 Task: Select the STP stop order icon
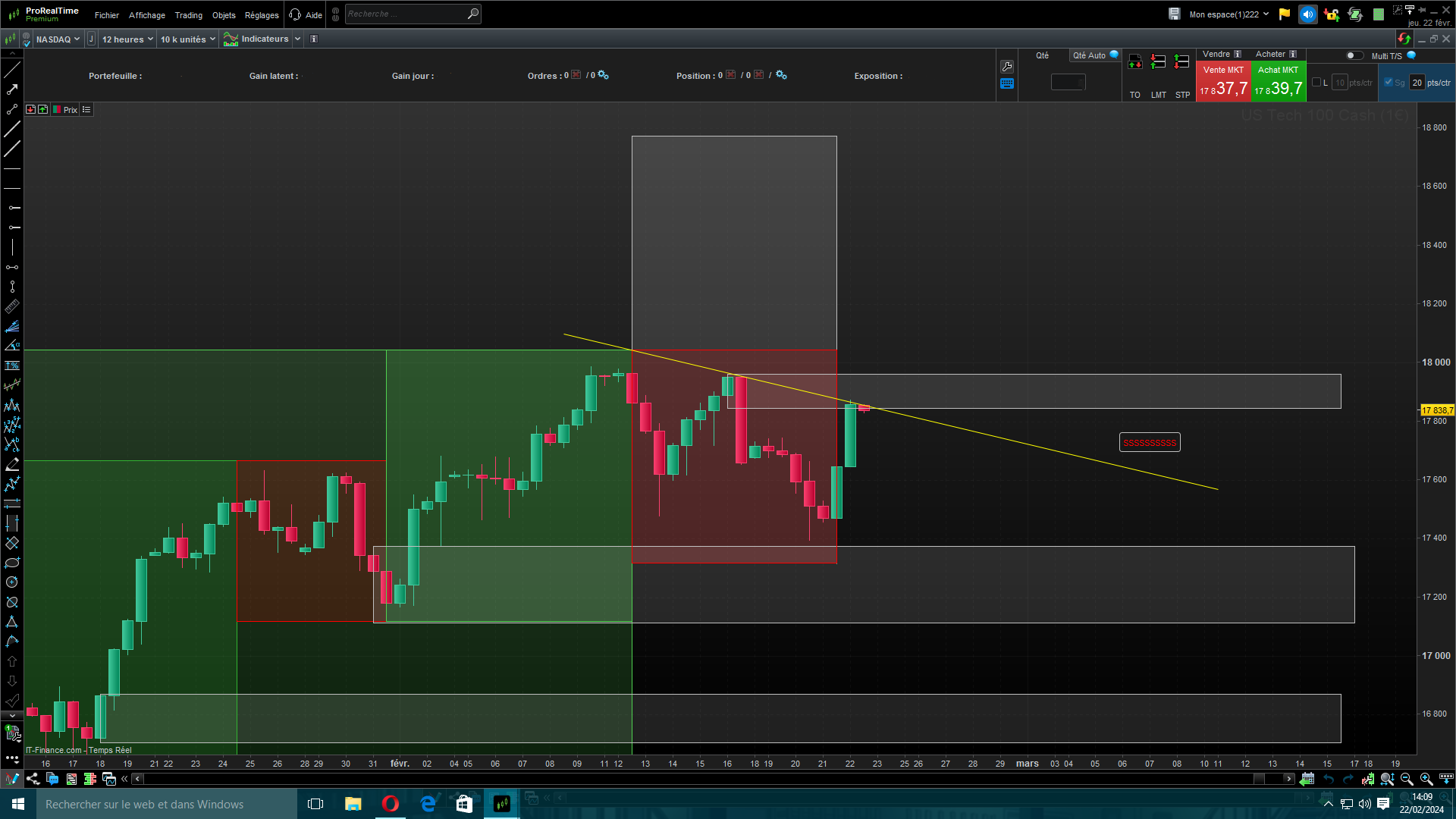point(1181,62)
